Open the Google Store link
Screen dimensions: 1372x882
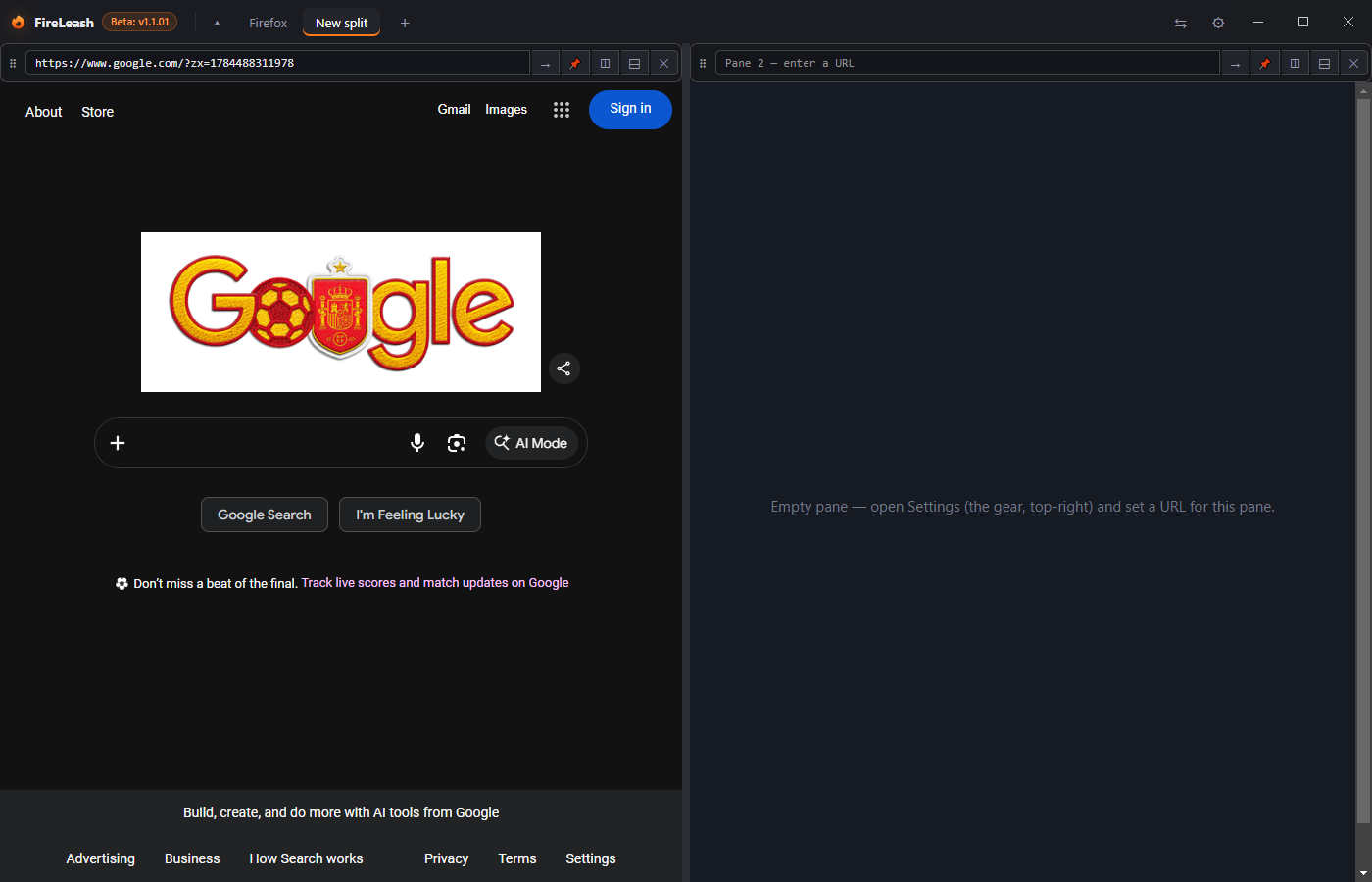tap(97, 112)
